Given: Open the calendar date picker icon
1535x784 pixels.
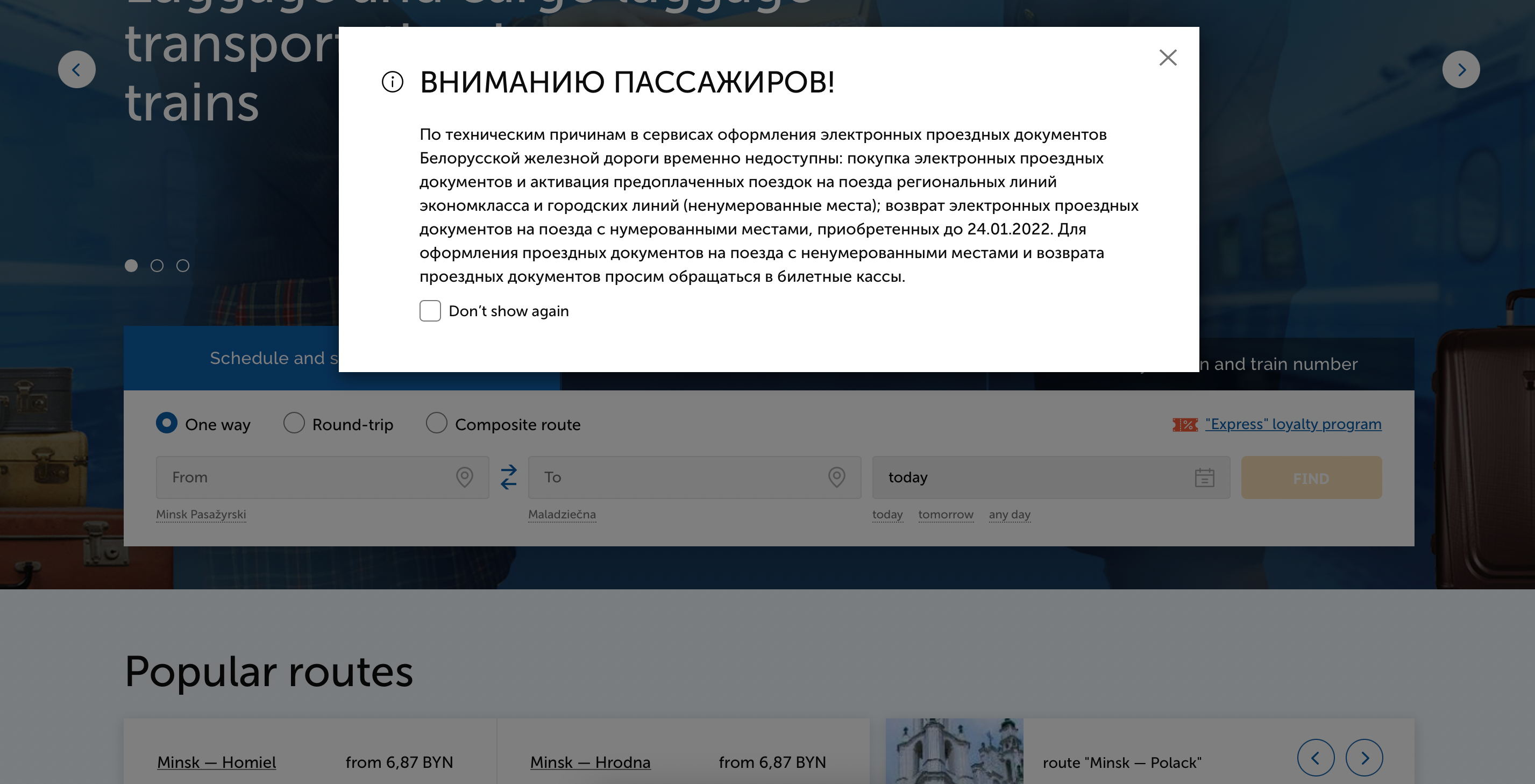Looking at the screenshot, I should pos(1204,477).
